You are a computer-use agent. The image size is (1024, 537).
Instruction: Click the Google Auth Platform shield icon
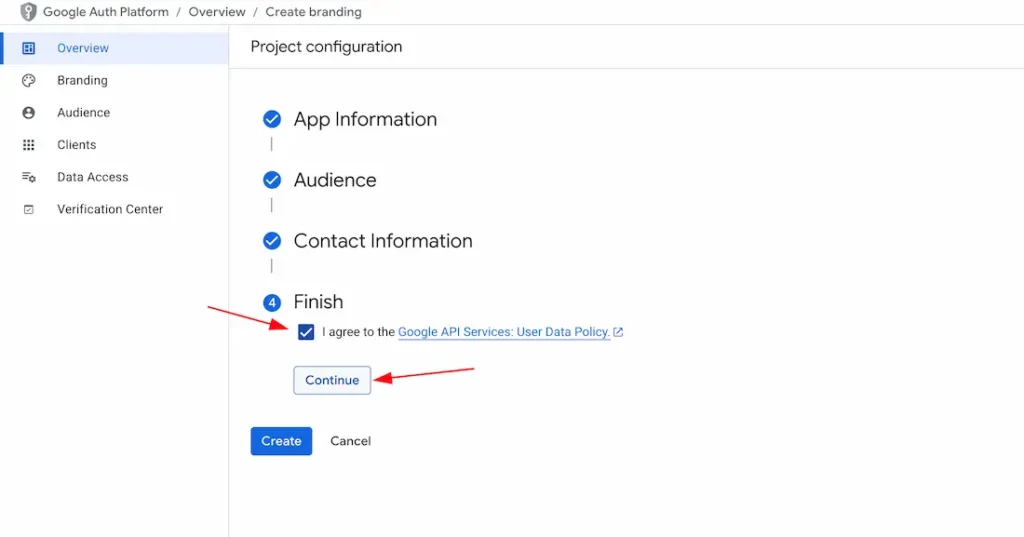28,12
